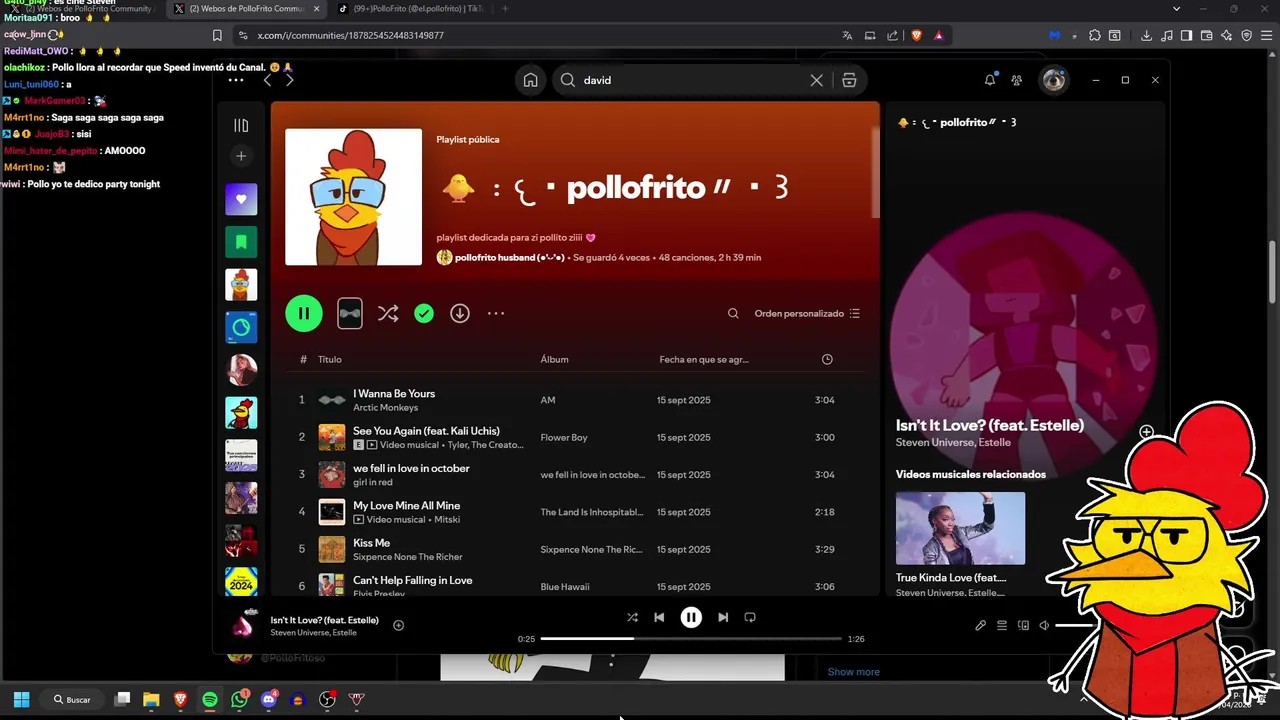Viewport: 1280px width, 720px height.
Task: Download the pollofrito playlist
Action: 460,313
